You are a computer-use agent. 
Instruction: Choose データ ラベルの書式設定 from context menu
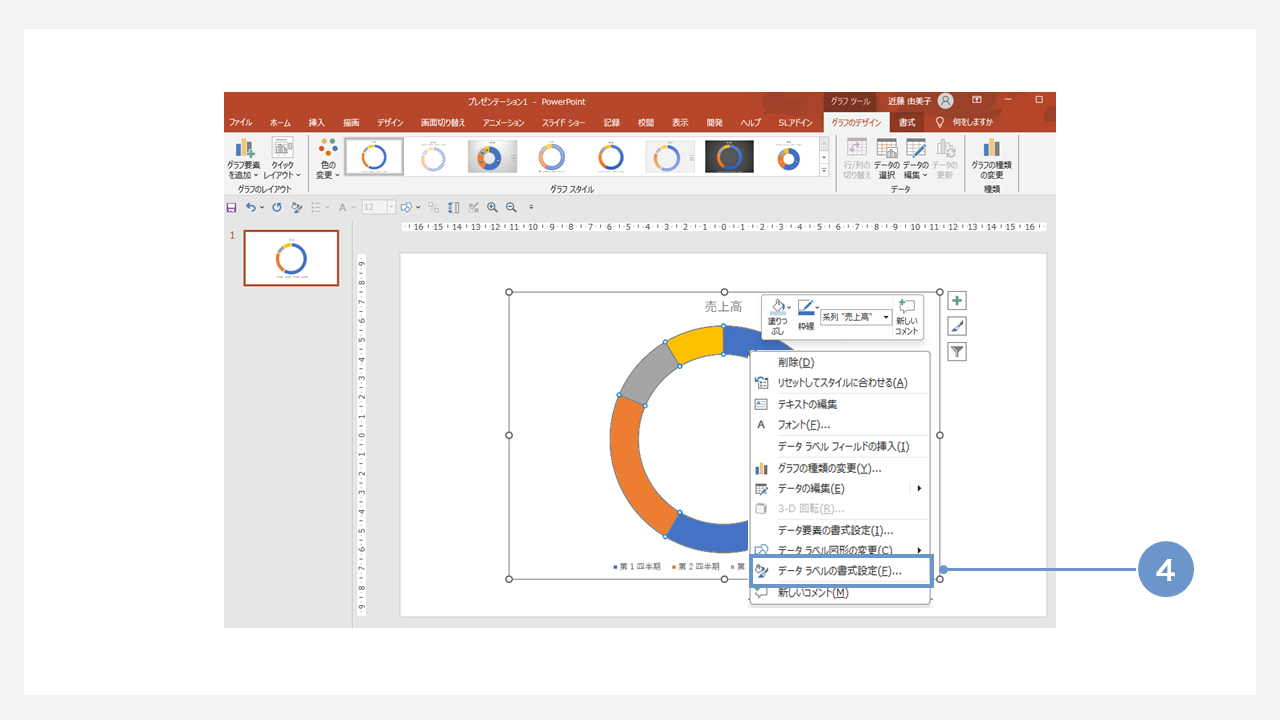[839, 571]
